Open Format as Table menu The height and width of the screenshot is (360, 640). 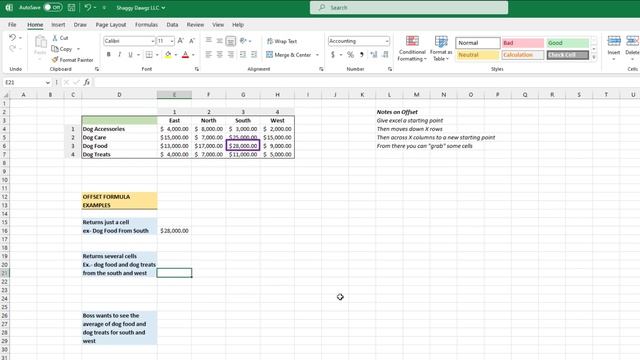(441, 48)
